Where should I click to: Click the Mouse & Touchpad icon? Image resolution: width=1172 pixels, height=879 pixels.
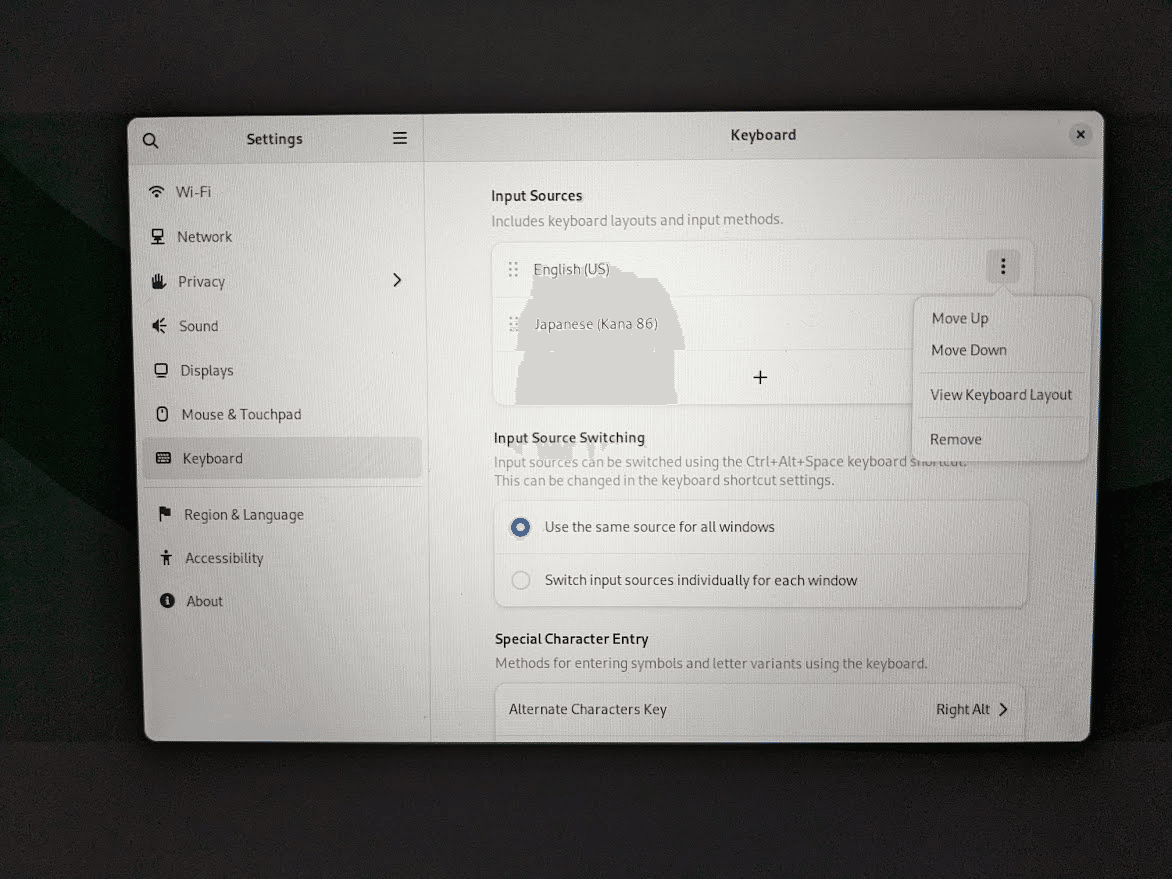(x=162, y=414)
